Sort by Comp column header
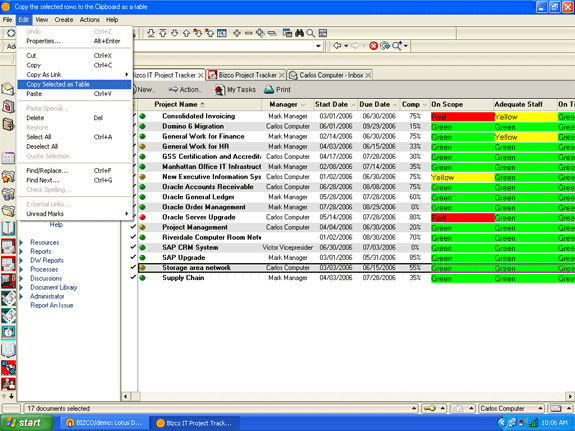 [415, 105]
